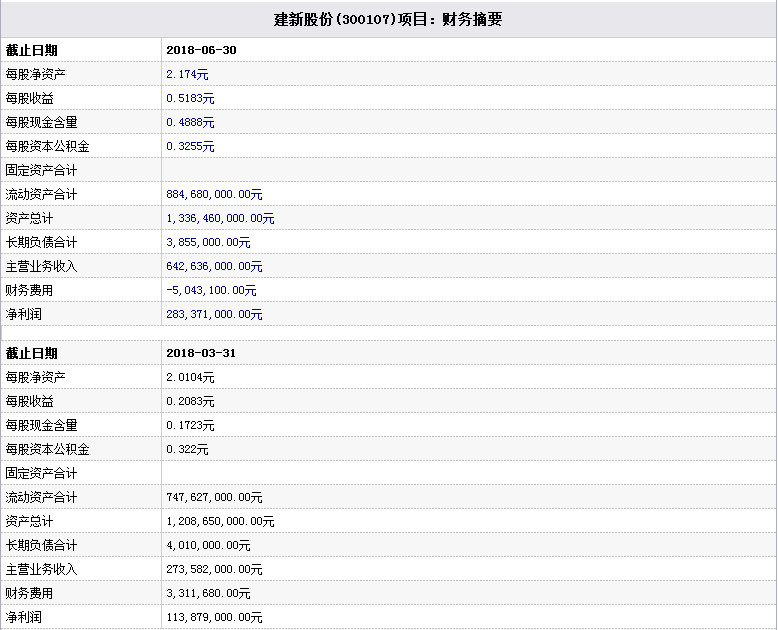Select the 3,855,000.00元 long-term liabilities value
The height and width of the screenshot is (630, 778).
coord(208,242)
